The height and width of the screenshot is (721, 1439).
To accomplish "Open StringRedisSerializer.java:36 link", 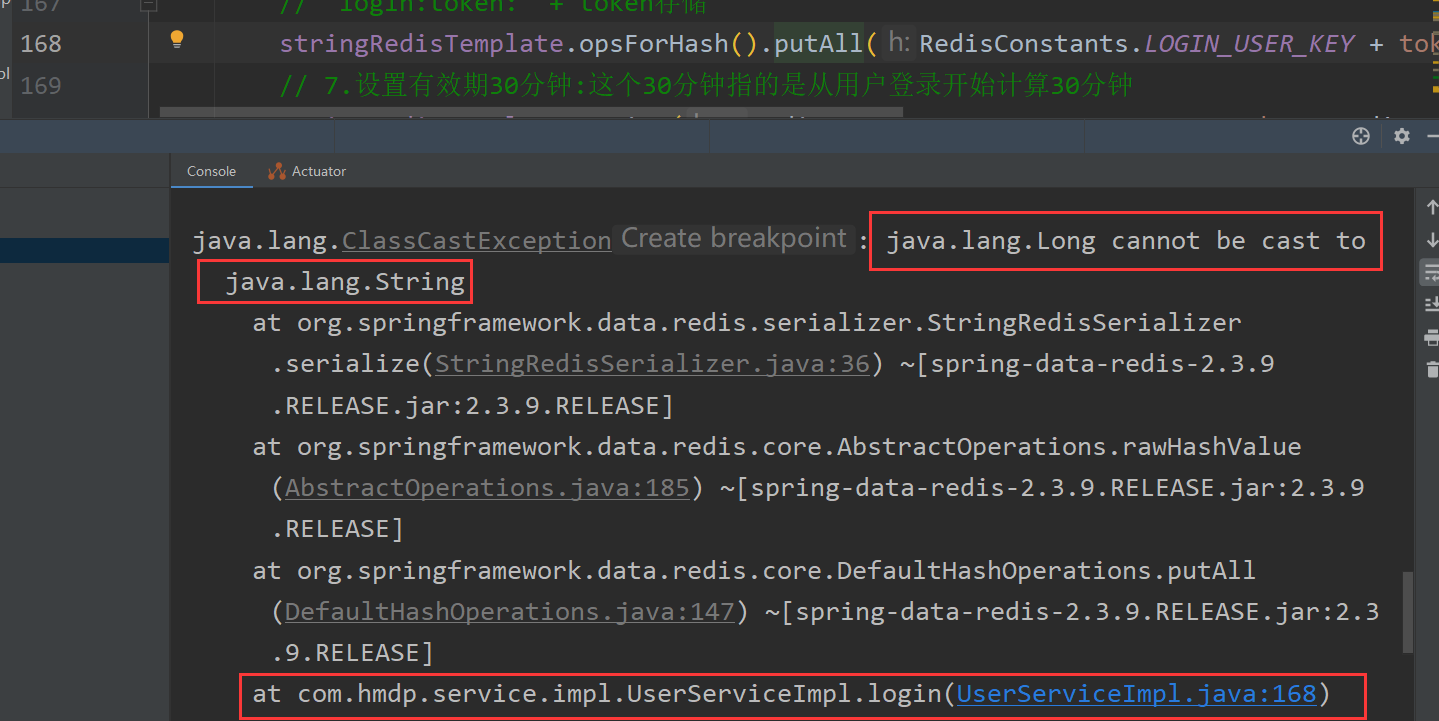I will [652, 364].
